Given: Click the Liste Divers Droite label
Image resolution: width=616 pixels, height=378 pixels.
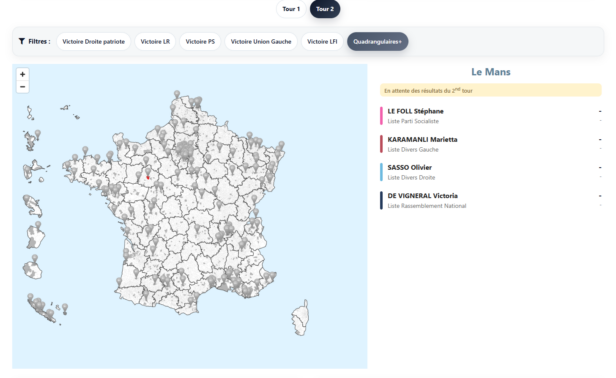Looking at the screenshot, I should (x=411, y=178).
